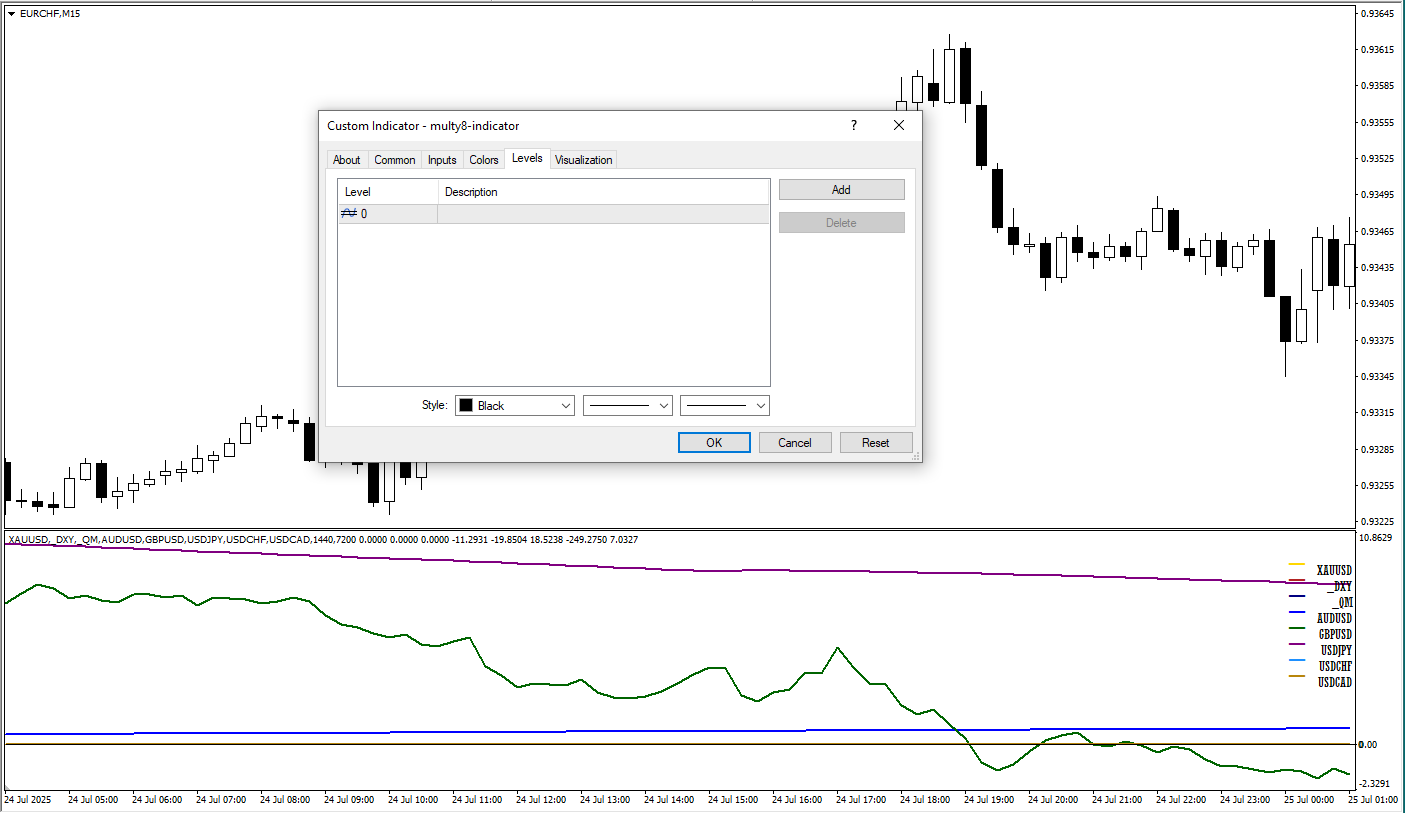Switch to the About tab
The image size is (1405, 813).
(x=346, y=160)
